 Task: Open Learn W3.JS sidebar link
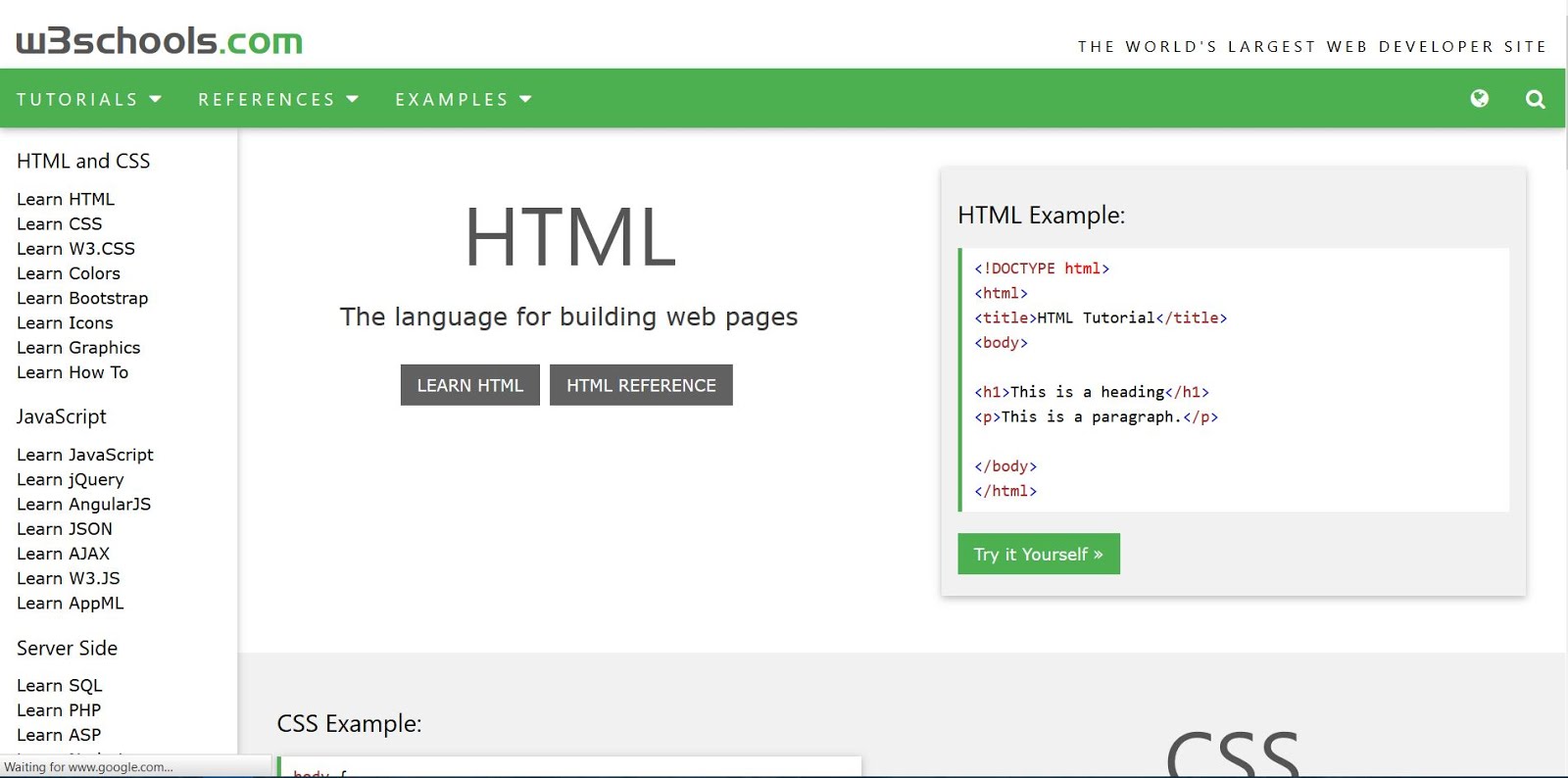click(69, 578)
